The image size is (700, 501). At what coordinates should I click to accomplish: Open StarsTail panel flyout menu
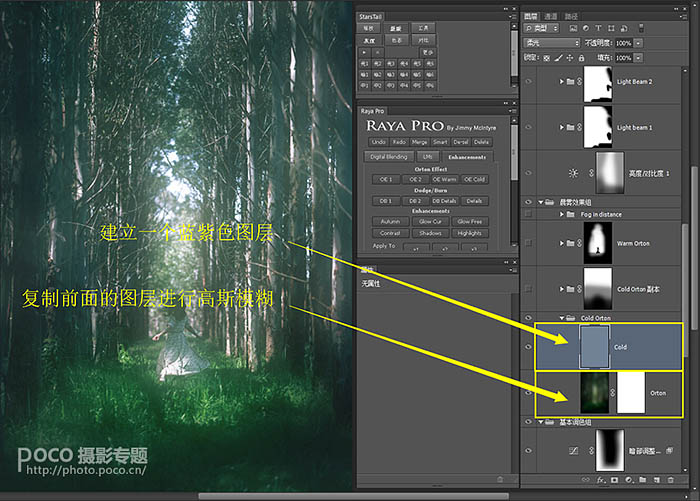[x=512, y=17]
